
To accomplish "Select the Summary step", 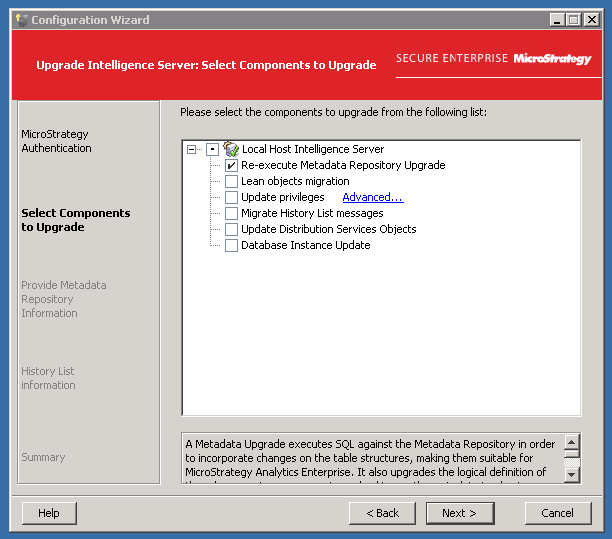I will (43, 457).
